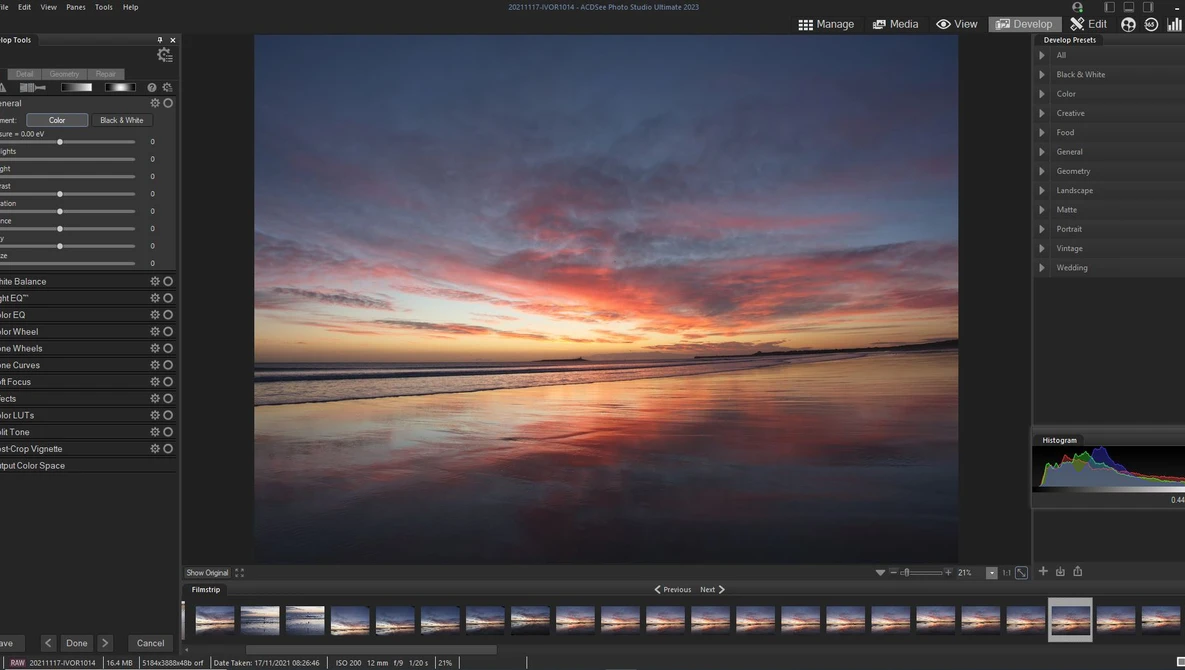Expand the Wedding presets category
Image resolution: width=1185 pixels, height=670 pixels.
(1042, 267)
